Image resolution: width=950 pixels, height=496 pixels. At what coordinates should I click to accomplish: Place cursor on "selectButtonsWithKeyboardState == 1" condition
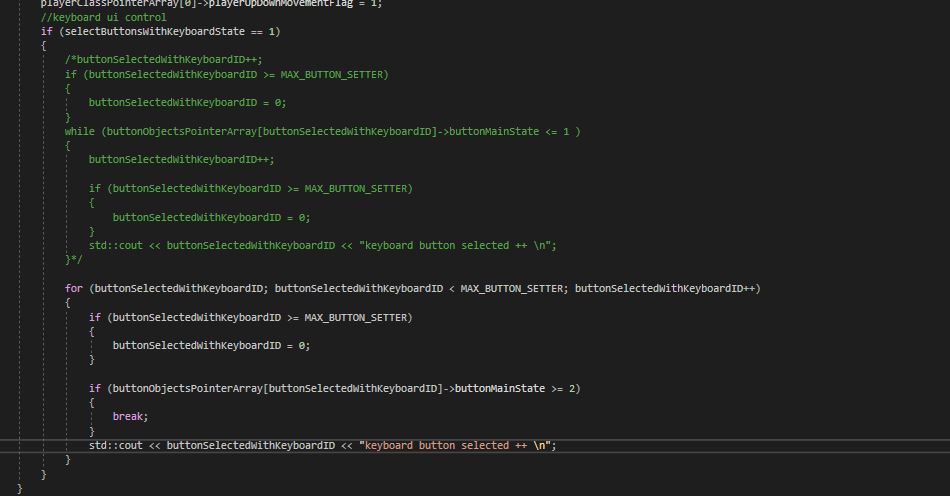(170, 31)
